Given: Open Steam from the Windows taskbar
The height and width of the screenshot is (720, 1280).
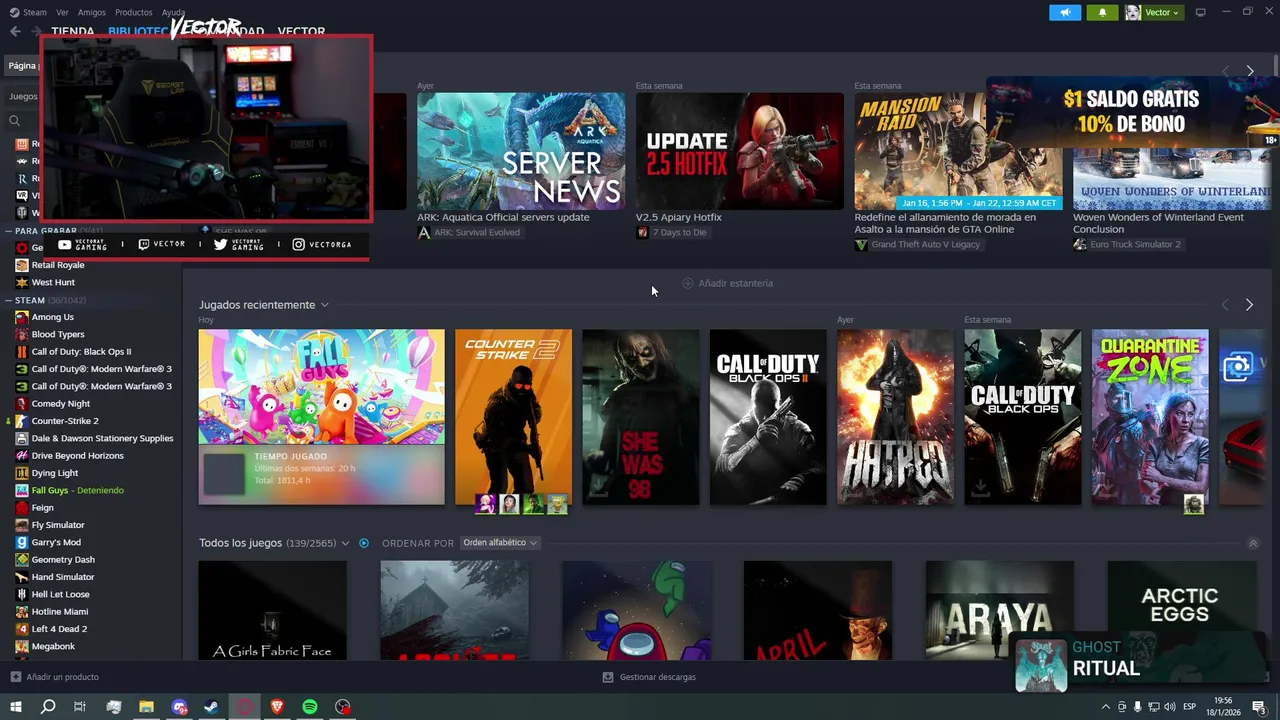Looking at the screenshot, I should point(212,707).
